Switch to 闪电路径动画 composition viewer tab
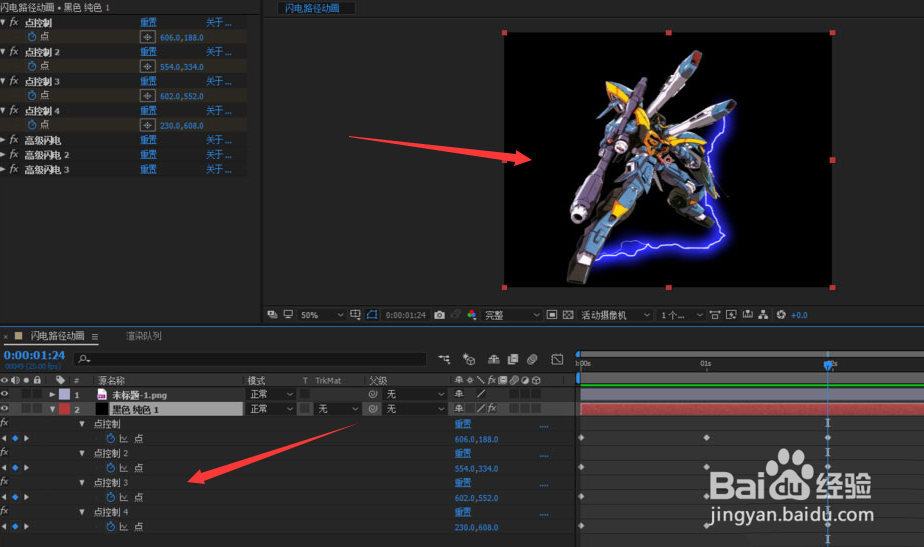924x547 pixels. [x=312, y=8]
